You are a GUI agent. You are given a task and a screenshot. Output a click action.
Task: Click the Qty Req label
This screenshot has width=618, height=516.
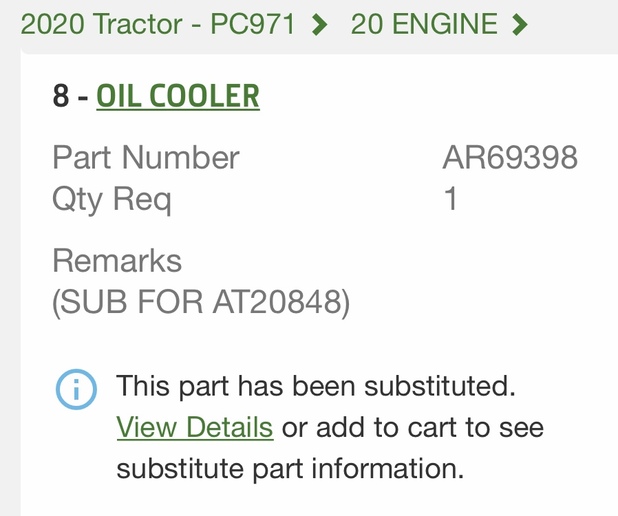112,200
